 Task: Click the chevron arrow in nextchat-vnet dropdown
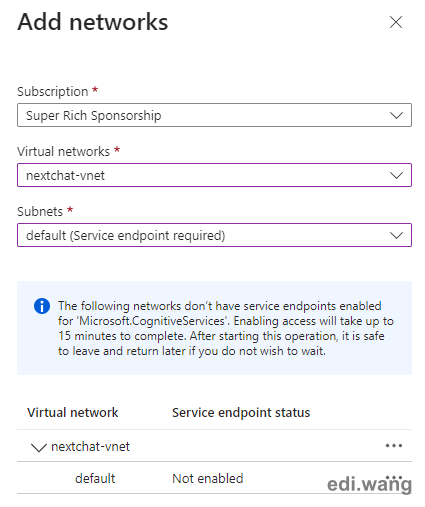click(x=396, y=175)
